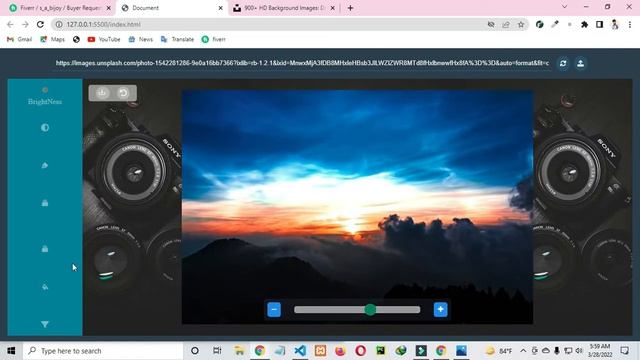Viewport: 640px width, 360px height.
Task: Close the Fiverr Buyer Requests tab
Action: tap(109, 8)
